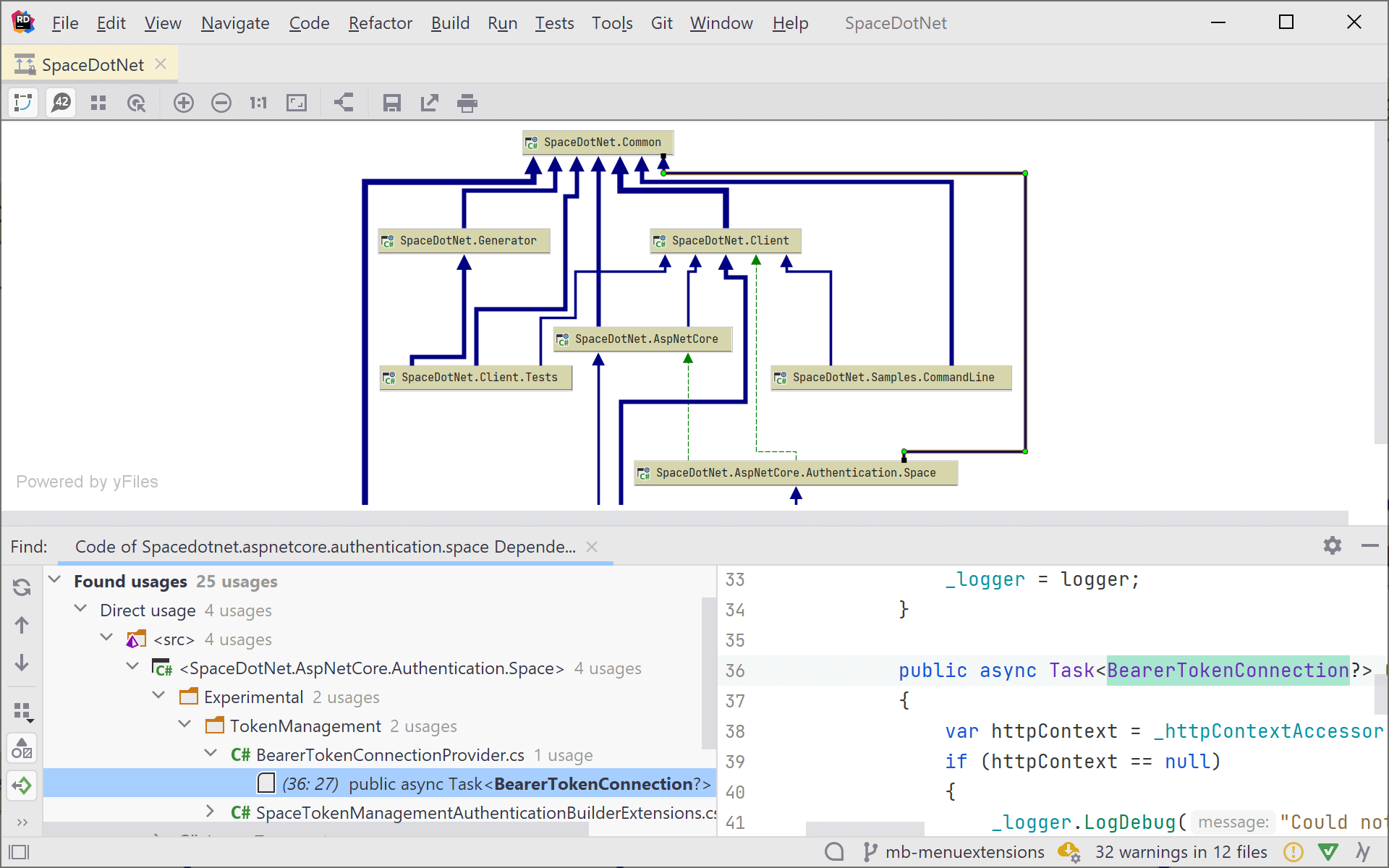1389x868 pixels.
Task: Set diagram to actual size 1:1
Action: point(258,103)
